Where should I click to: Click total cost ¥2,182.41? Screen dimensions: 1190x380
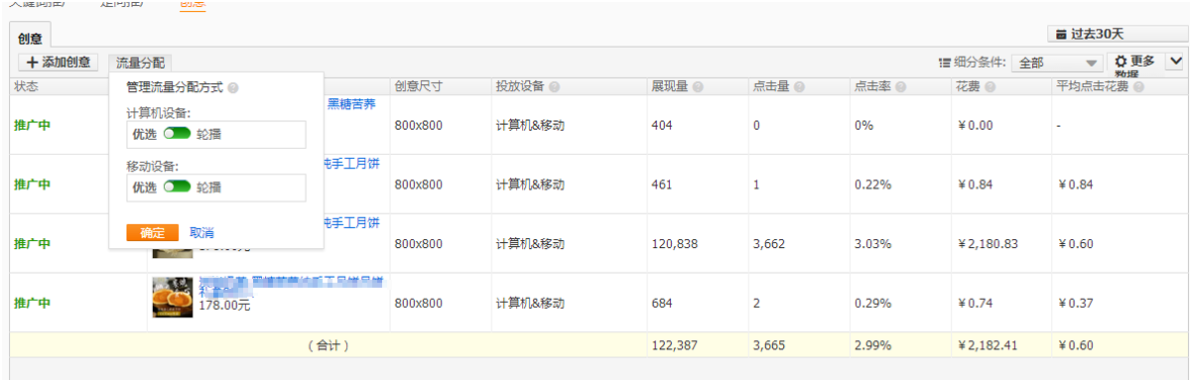tap(987, 346)
